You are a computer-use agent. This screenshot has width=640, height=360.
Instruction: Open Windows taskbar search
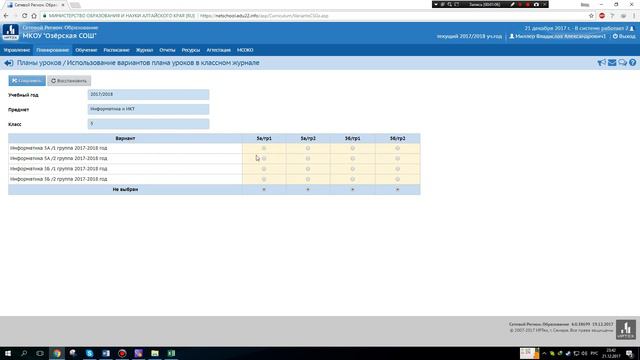click(24, 353)
